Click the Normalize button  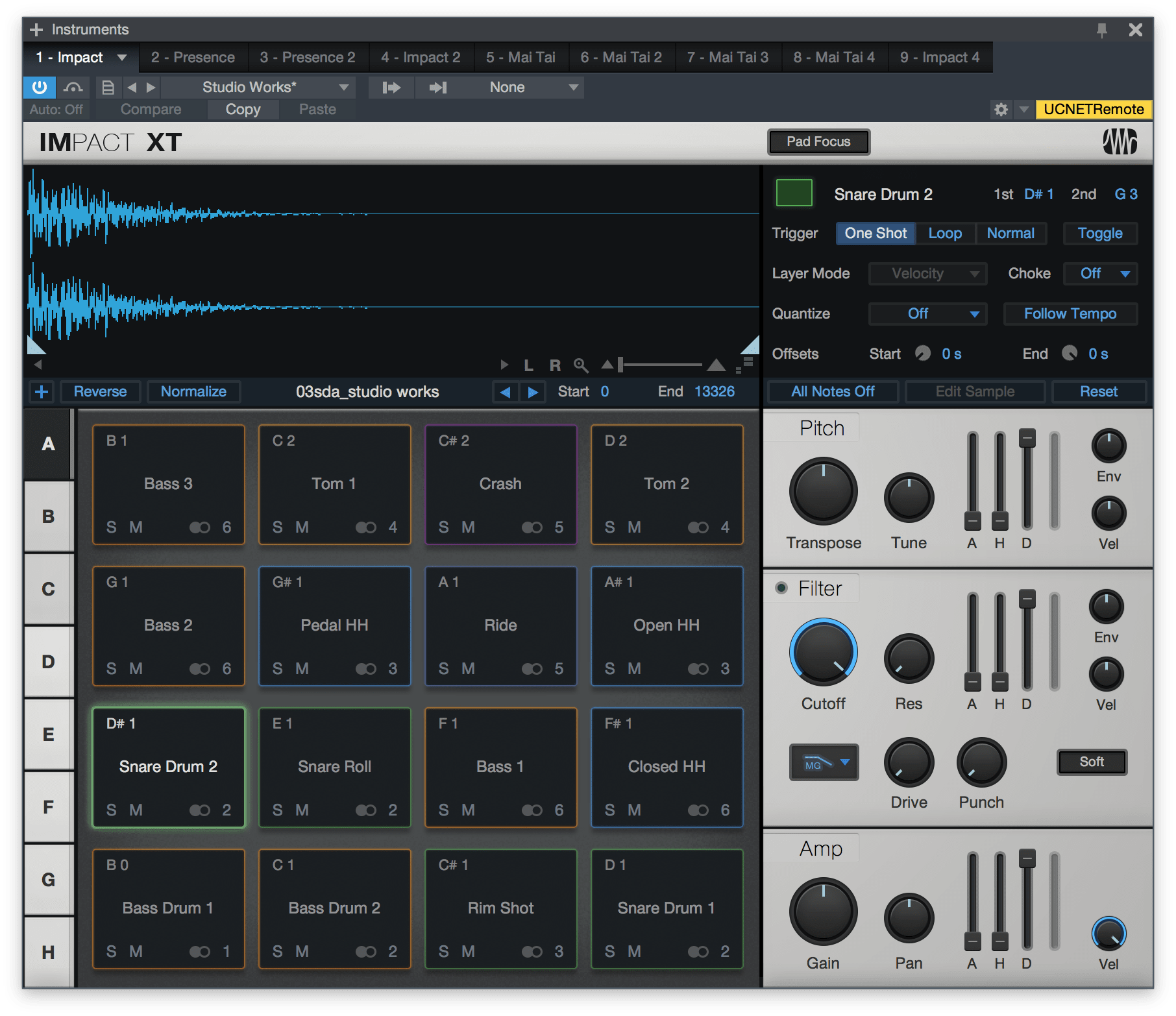pyautogui.click(x=193, y=391)
